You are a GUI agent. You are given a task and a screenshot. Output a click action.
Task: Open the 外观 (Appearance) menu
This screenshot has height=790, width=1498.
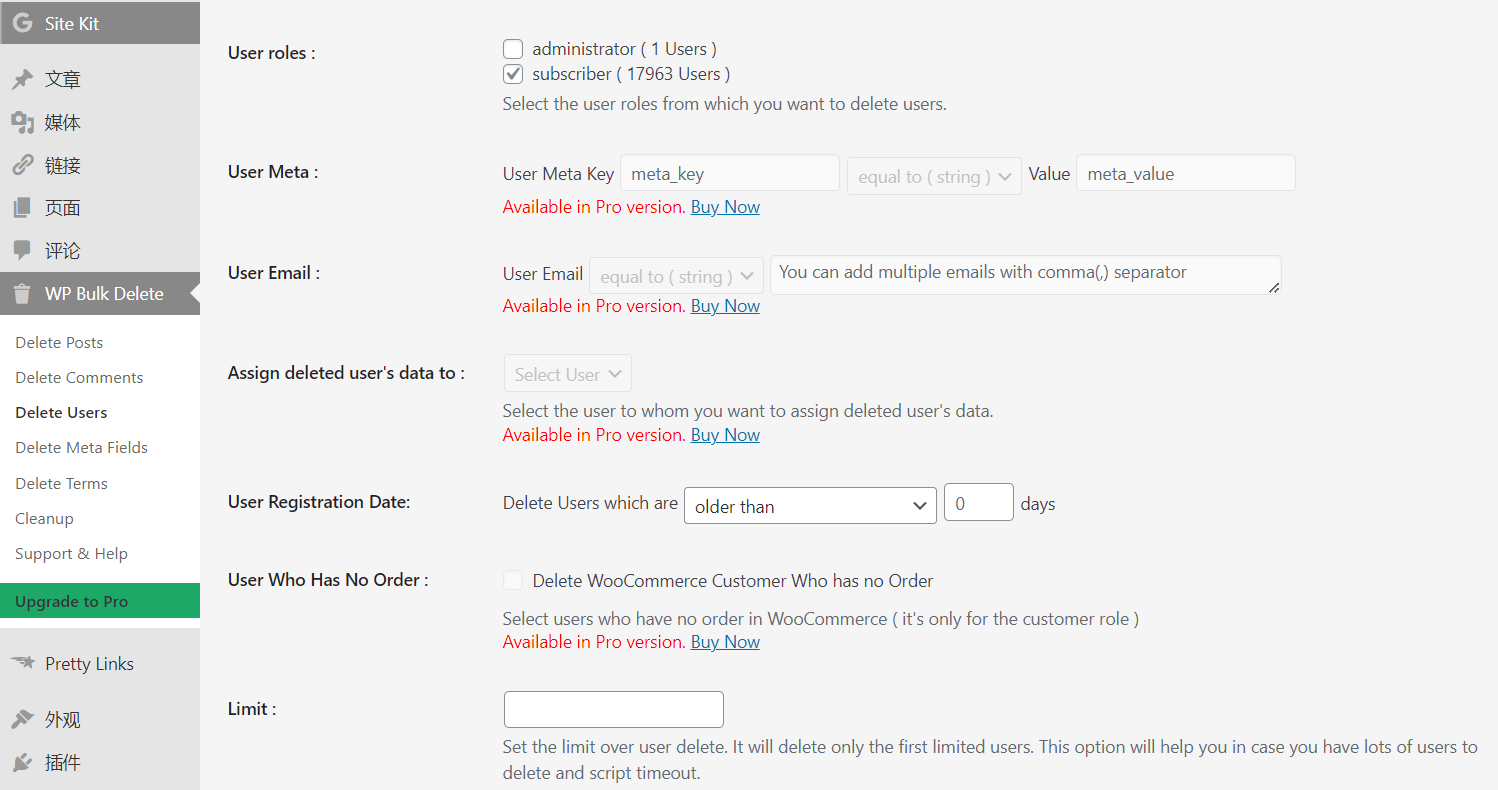click(100, 720)
